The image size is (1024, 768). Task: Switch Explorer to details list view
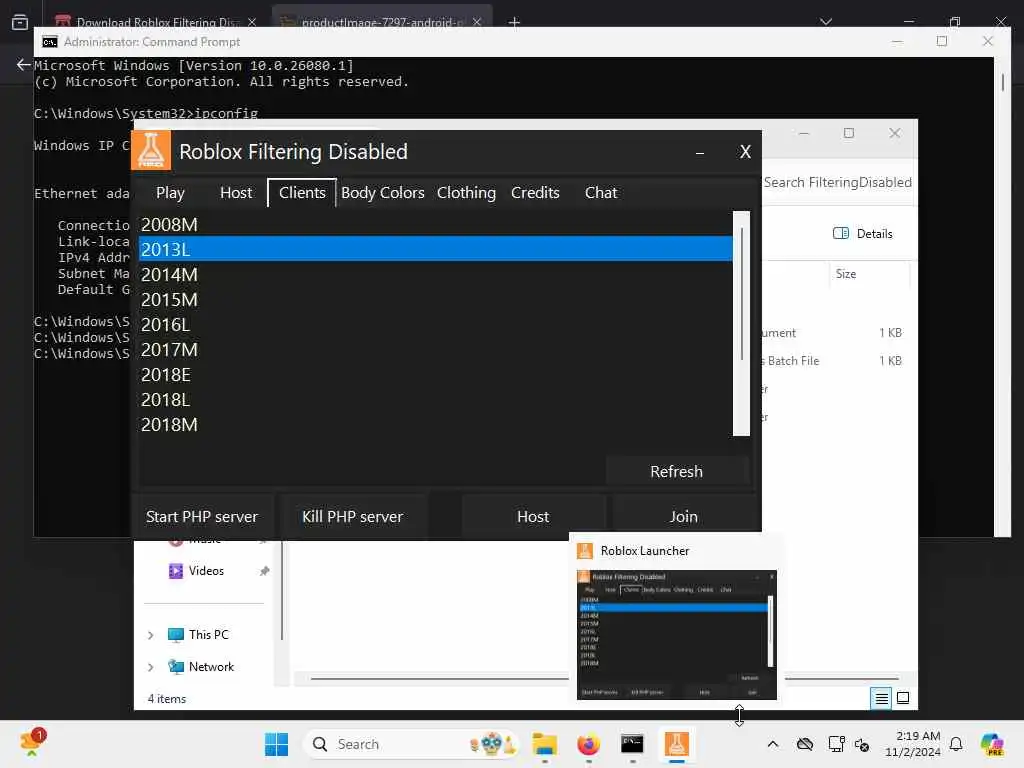[x=881, y=698]
